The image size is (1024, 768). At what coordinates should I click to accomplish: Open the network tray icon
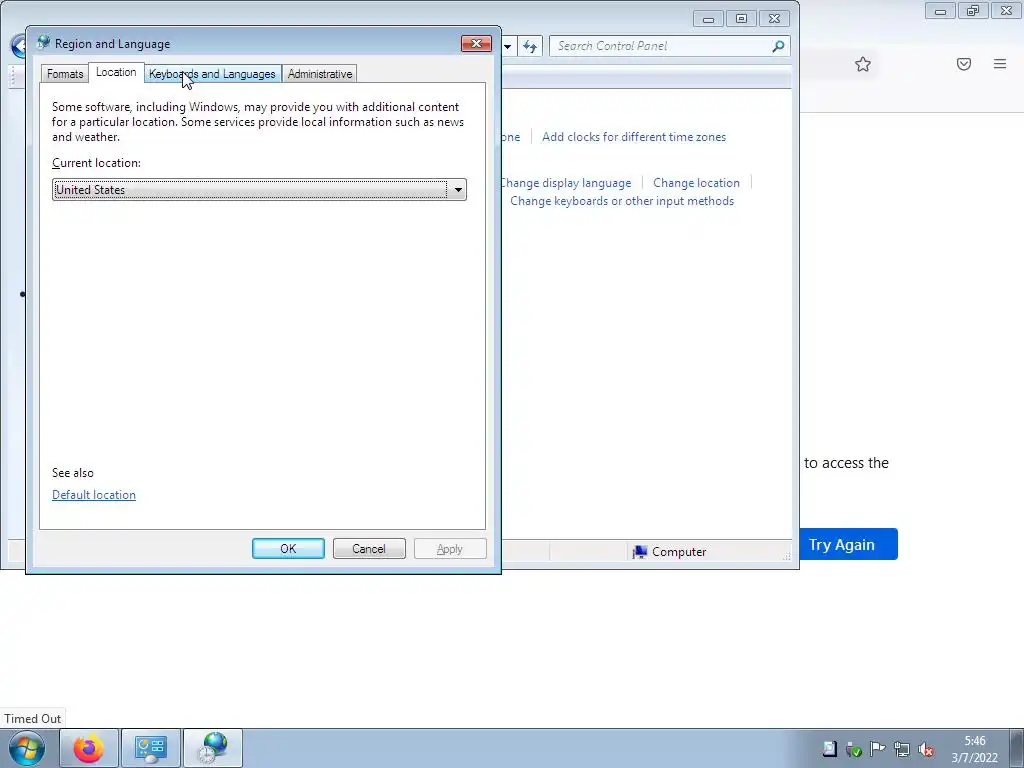point(902,749)
